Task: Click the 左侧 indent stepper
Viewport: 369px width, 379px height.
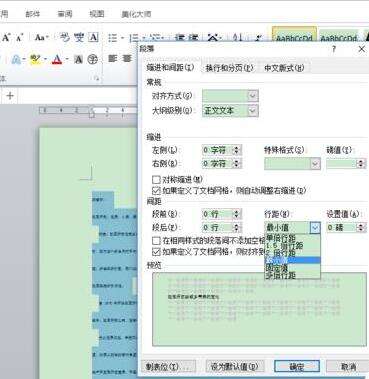Action: pyautogui.click(x=237, y=150)
